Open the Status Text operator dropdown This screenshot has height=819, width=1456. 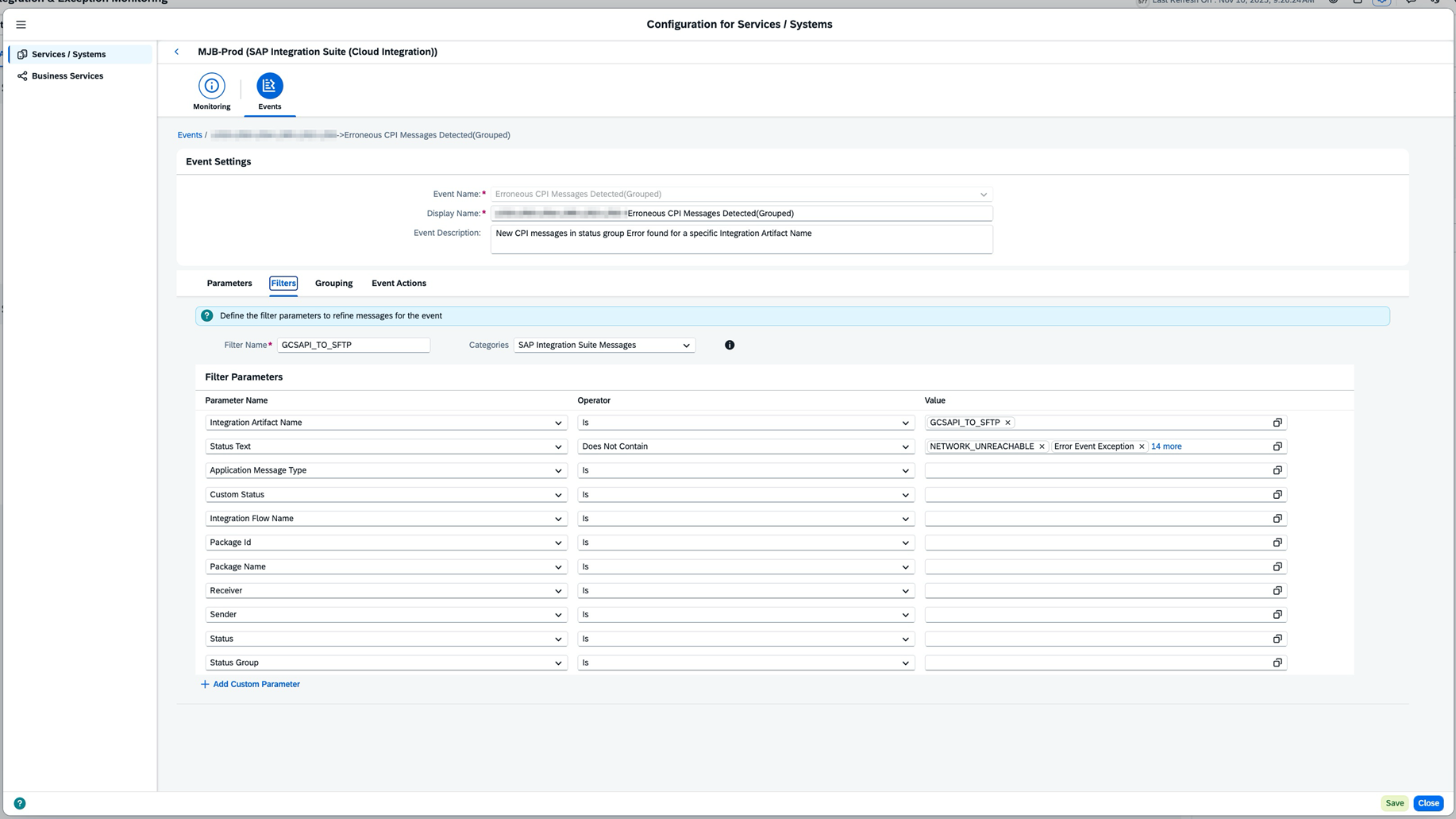[904, 446]
